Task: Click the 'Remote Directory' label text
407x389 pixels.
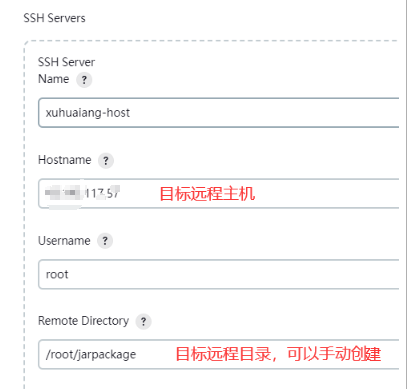Action: pyautogui.click(x=84, y=321)
